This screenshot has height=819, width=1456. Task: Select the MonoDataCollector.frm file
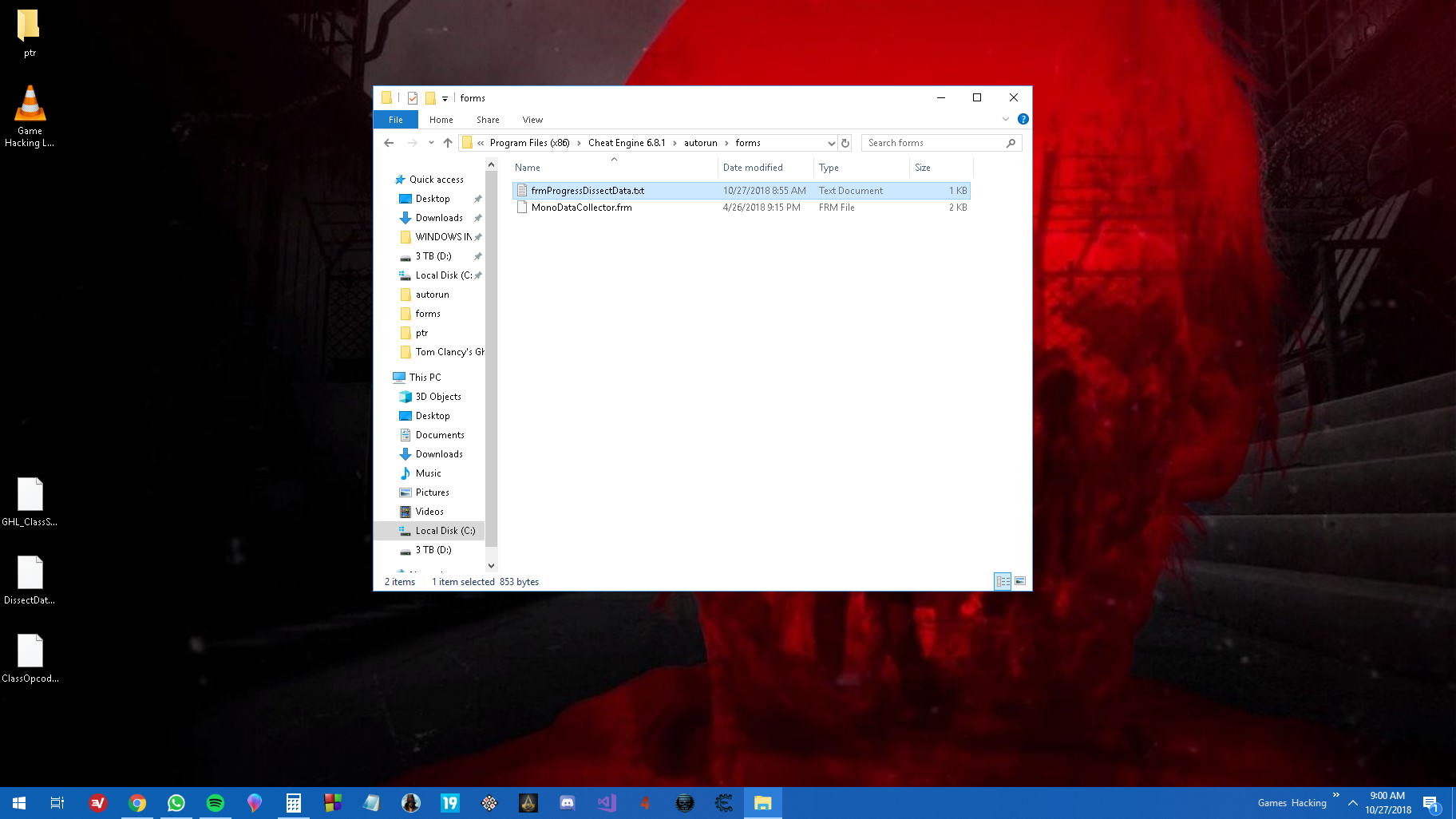coord(581,208)
